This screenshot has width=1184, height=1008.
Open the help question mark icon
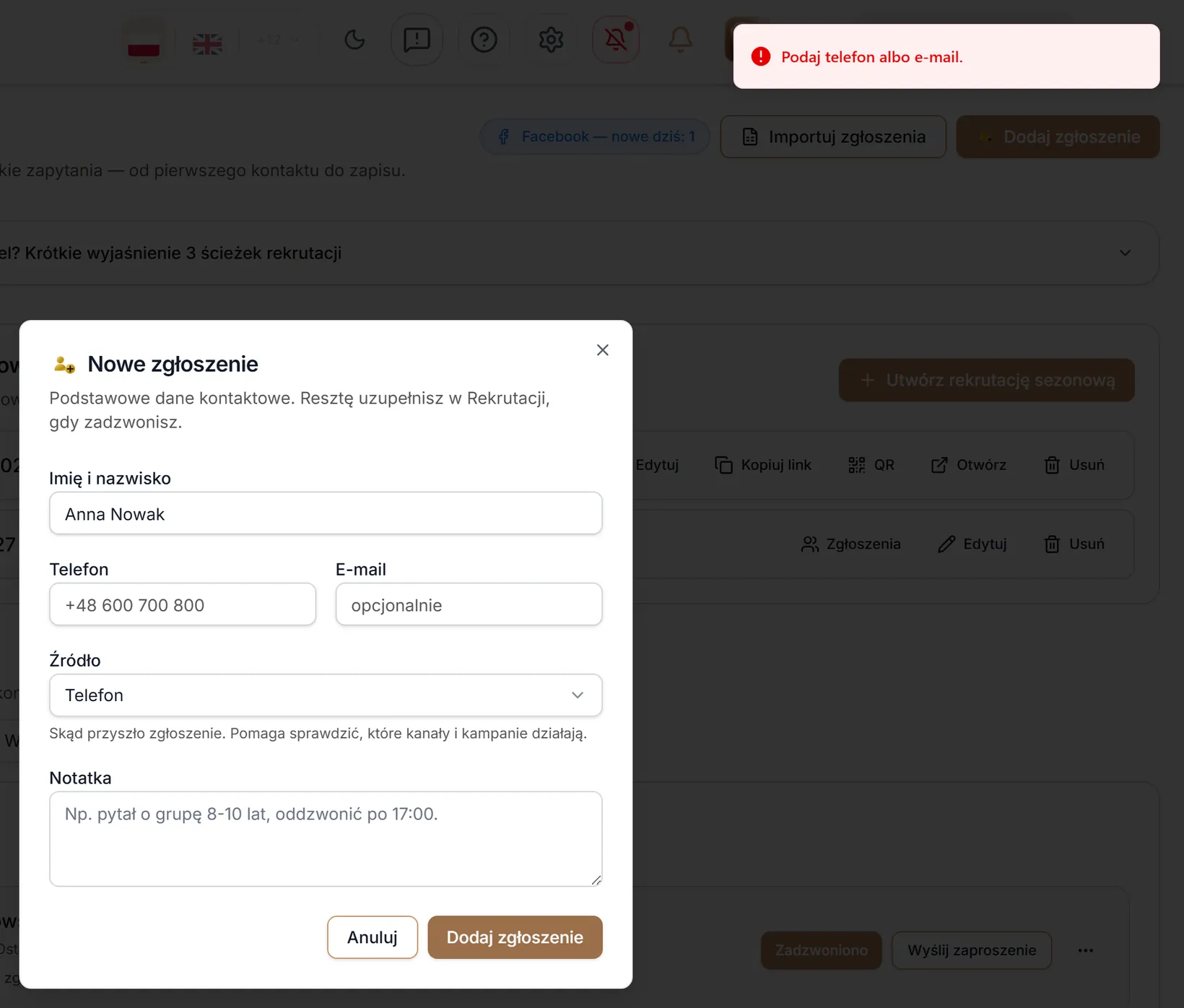[484, 39]
